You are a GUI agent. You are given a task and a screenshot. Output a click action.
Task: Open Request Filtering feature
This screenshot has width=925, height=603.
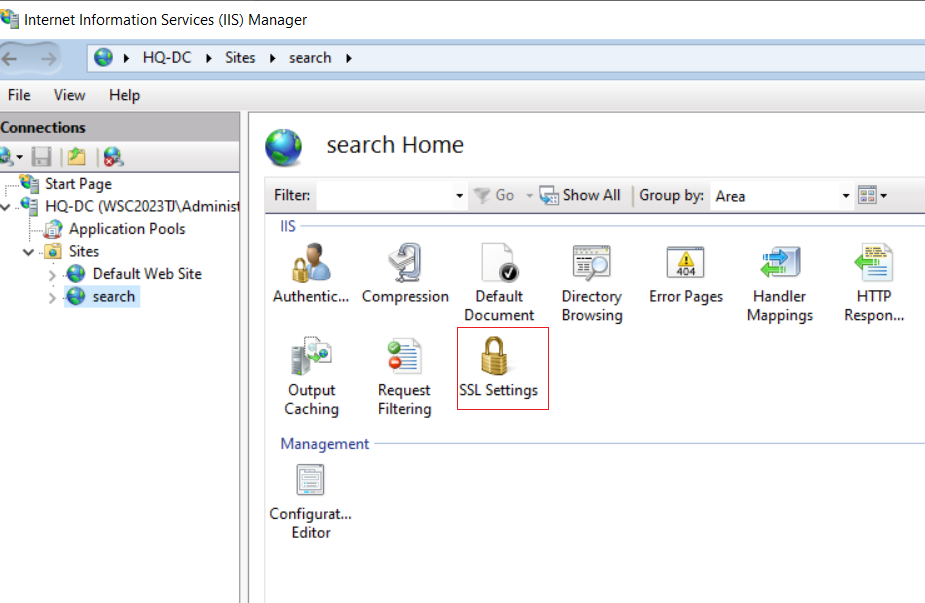(x=405, y=376)
